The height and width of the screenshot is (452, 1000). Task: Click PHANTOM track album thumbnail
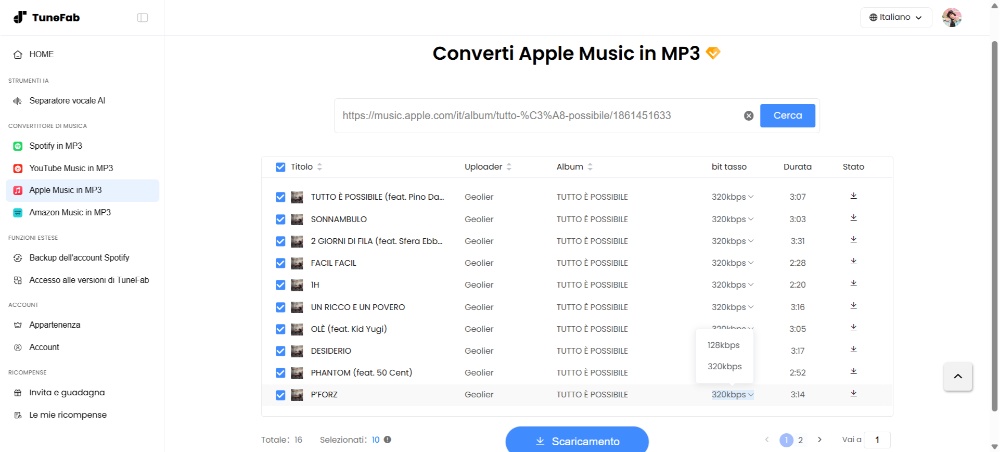297,373
